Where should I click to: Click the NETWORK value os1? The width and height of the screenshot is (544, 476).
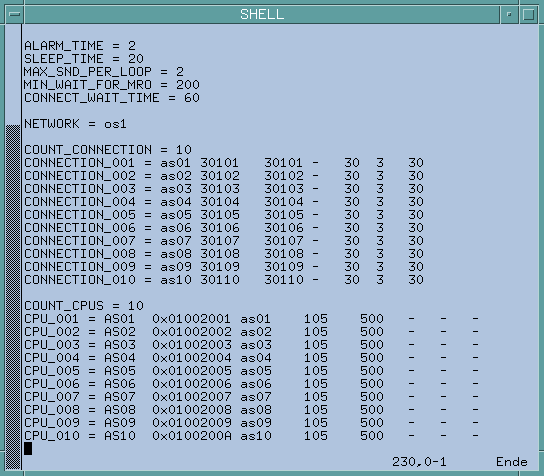(115, 124)
